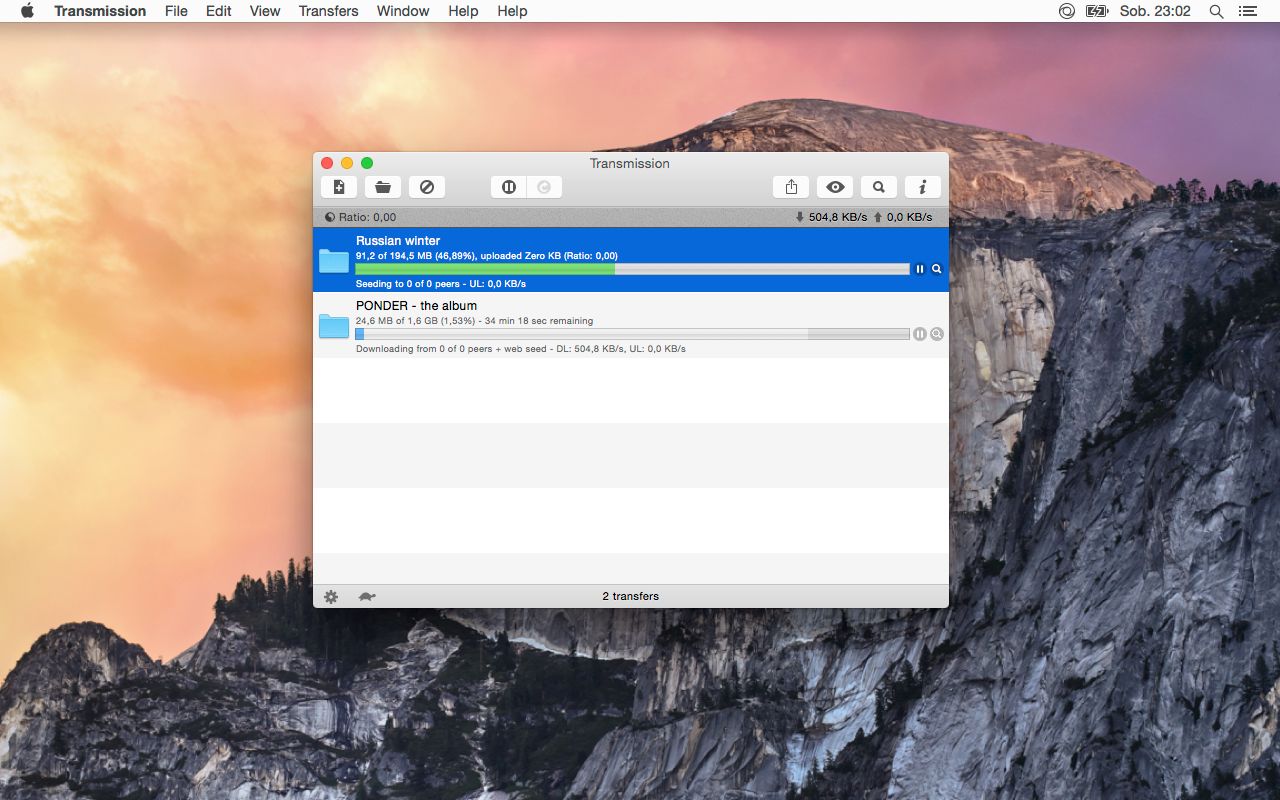Resume all transfers in toolbar

click(x=544, y=187)
